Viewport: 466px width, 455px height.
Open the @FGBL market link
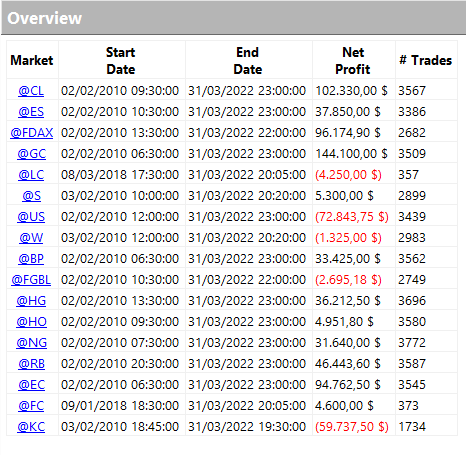pos(31,280)
